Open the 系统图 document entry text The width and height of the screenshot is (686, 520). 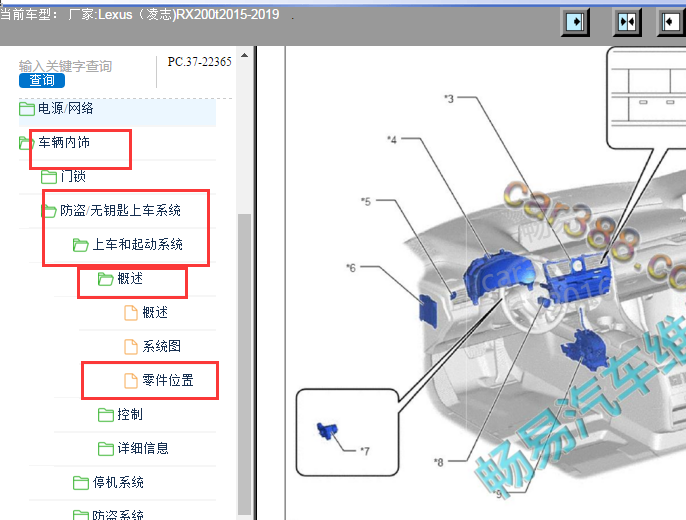click(x=161, y=346)
